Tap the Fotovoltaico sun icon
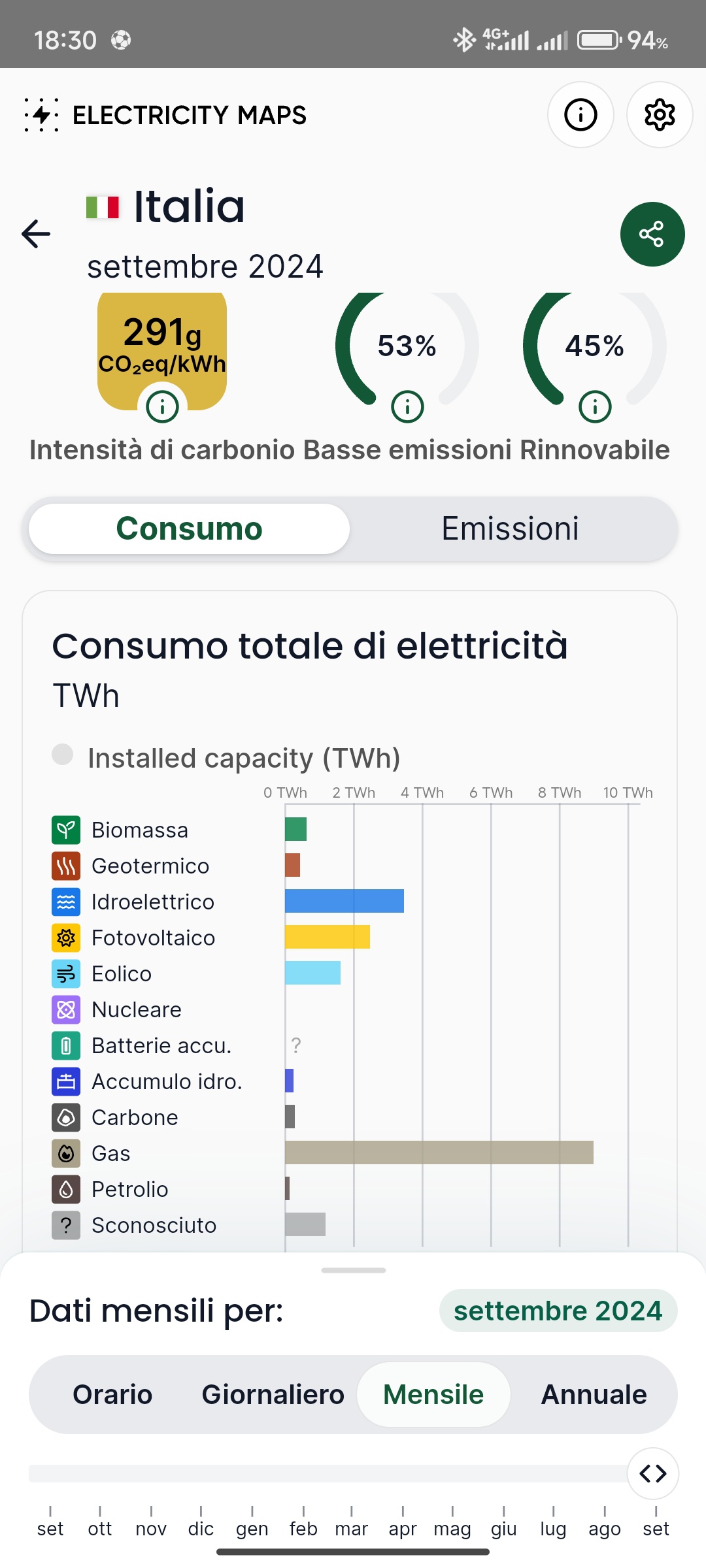706x1568 pixels. tap(66, 938)
